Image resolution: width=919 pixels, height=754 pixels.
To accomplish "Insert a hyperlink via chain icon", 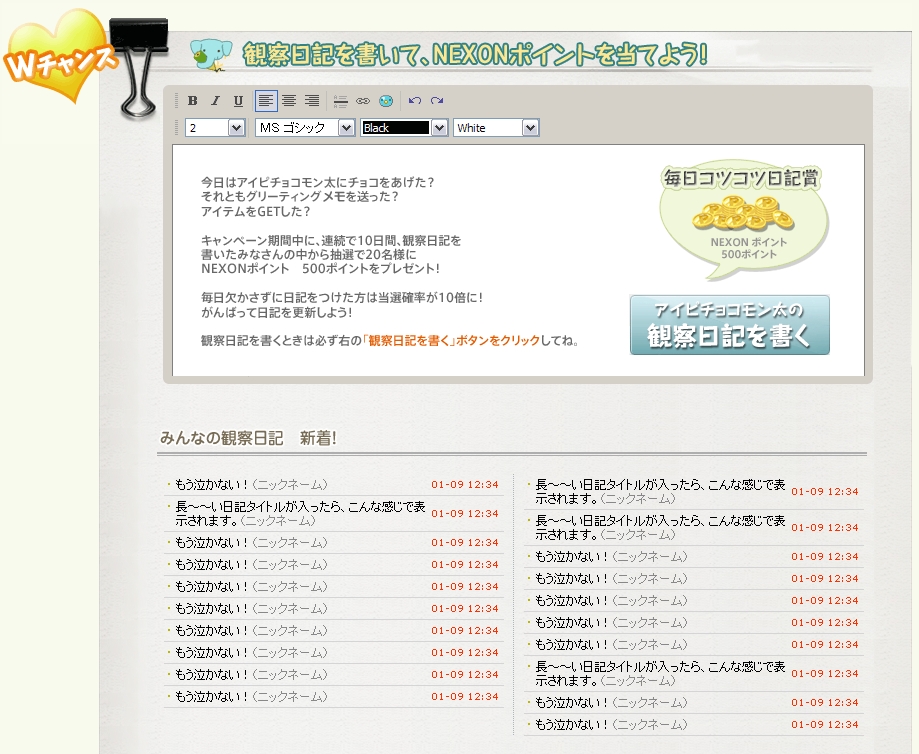I will [x=363, y=101].
